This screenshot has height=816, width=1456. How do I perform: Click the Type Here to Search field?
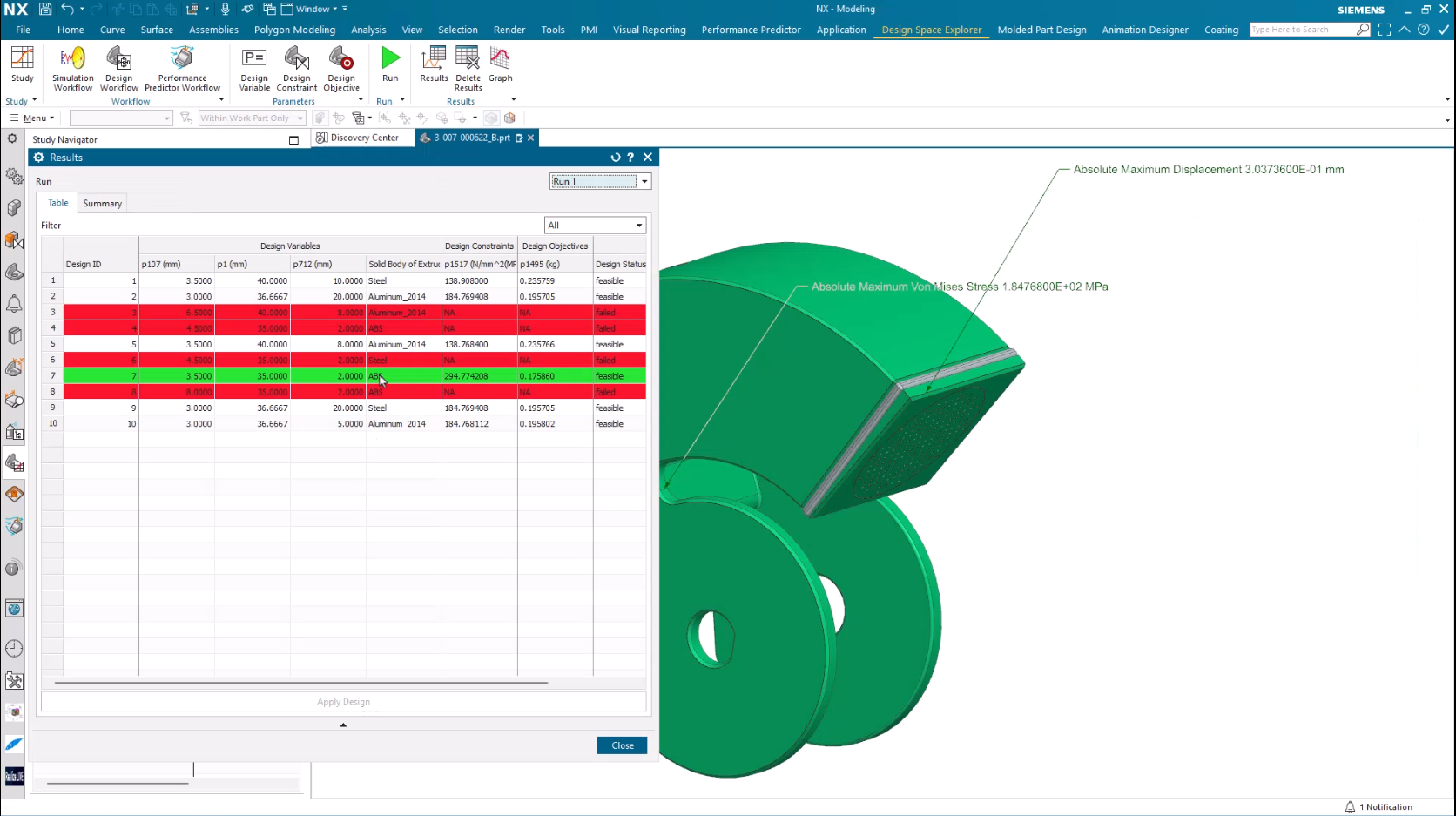tap(1301, 30)
